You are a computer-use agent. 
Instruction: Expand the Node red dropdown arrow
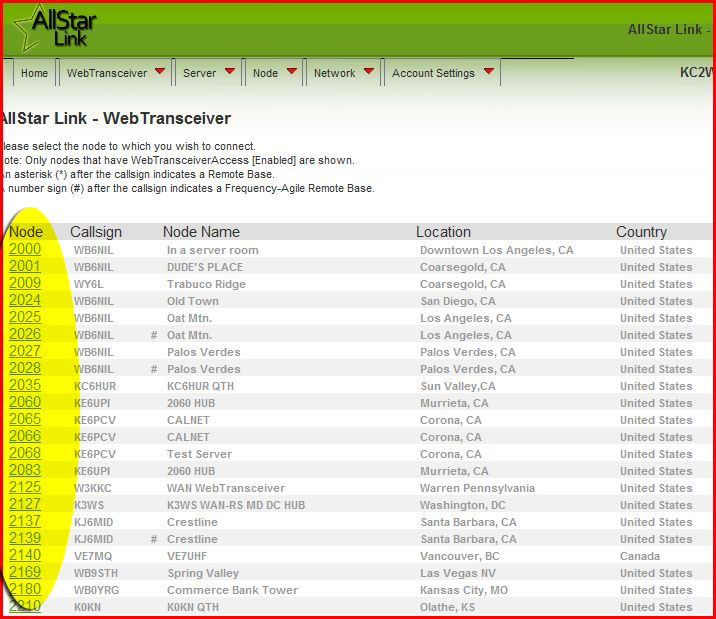click(292, 71)
